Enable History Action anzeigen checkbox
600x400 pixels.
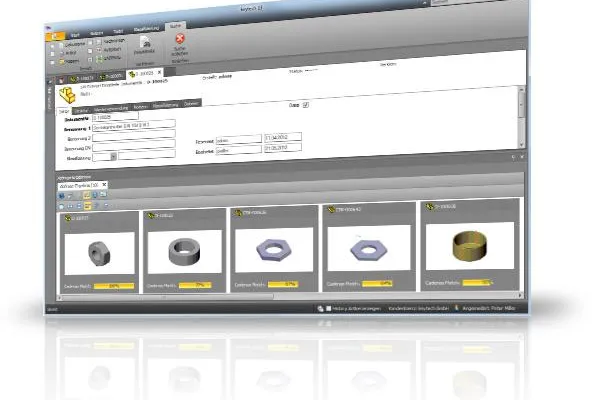point(328,308)
